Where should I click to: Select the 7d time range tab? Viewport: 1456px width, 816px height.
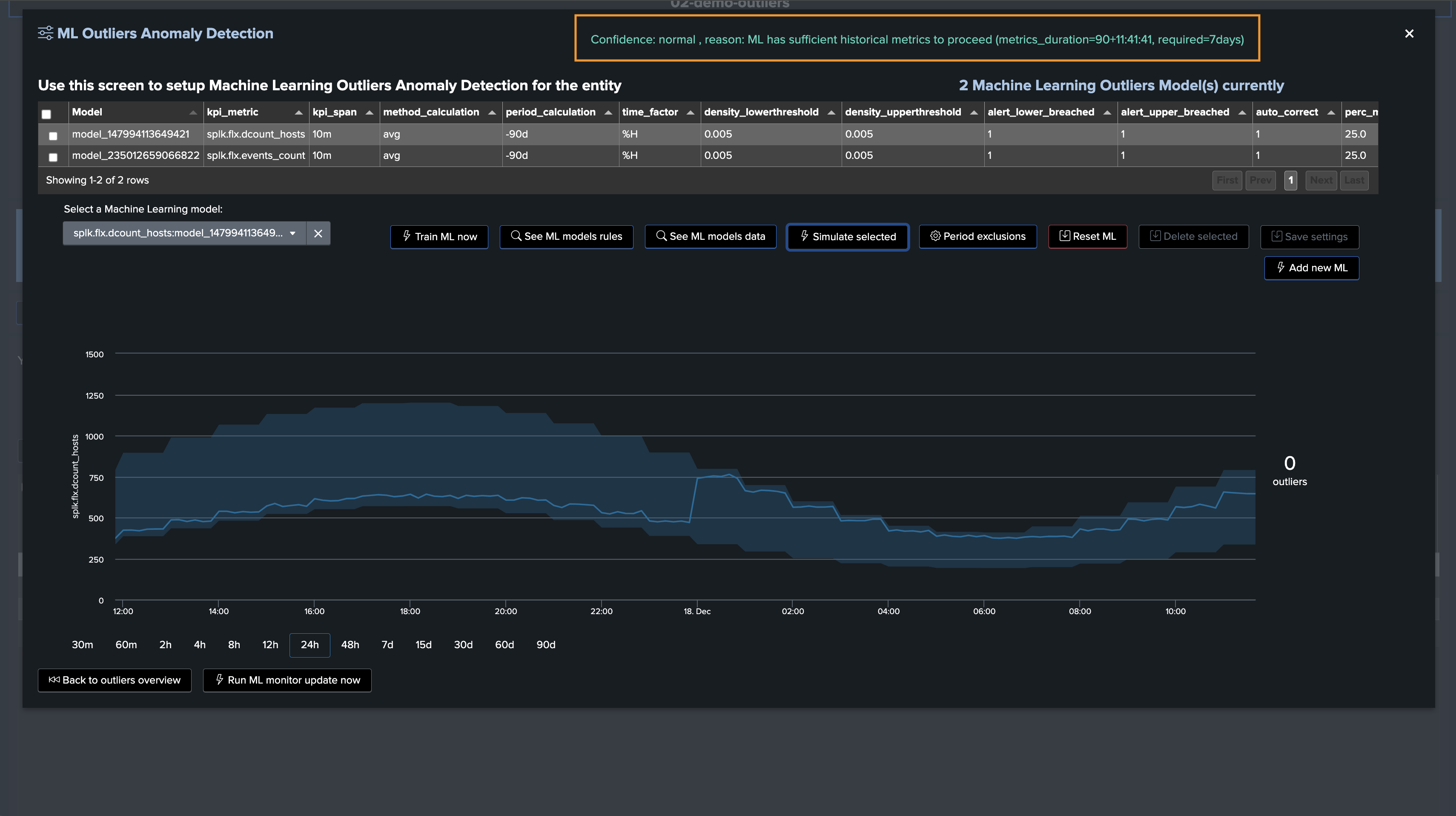click(387, 645)
